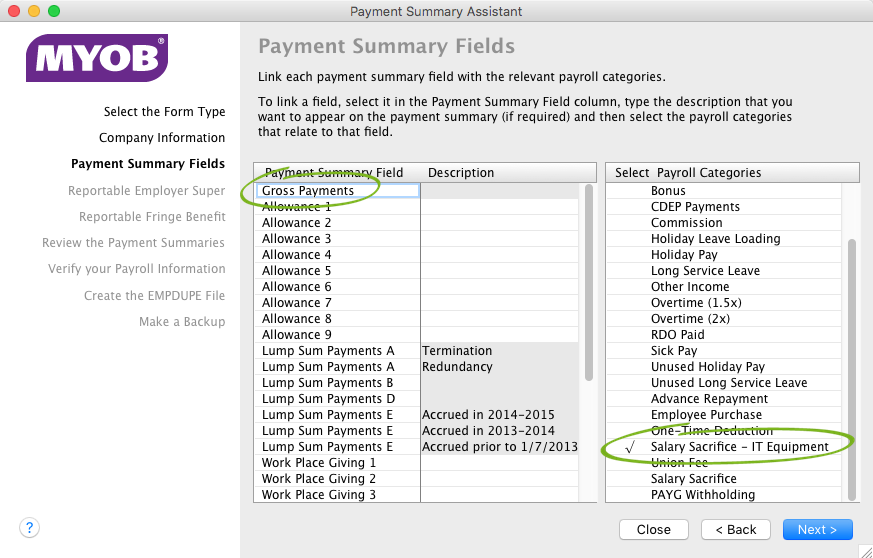
Task: Click the Reportable Fringe Benefit step
Action: pyautogui.click(x=152, y=216)
